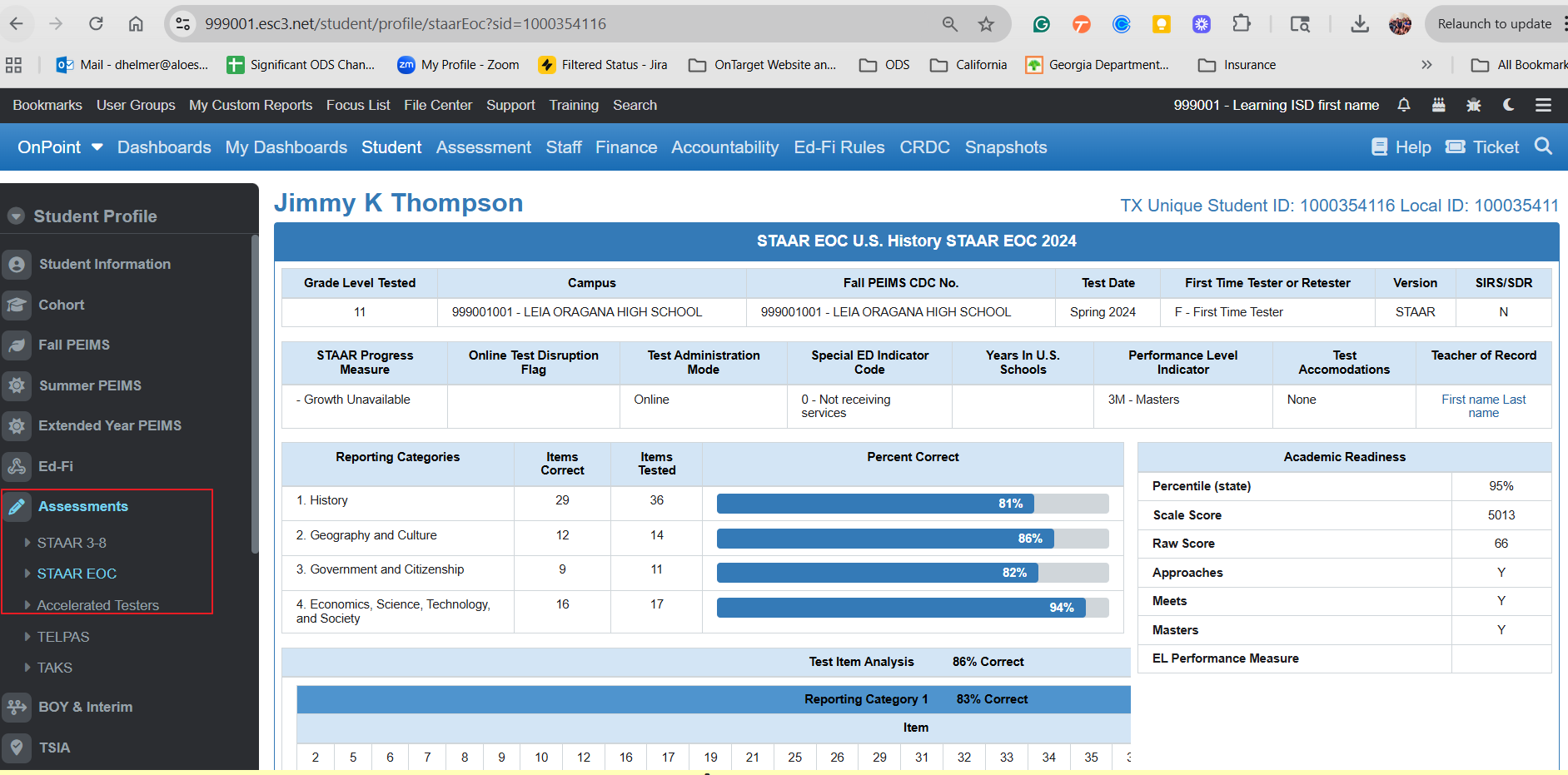Click the bug report icon
Image resolution: width=1568 pixels, height=775 pixels.
point(1473,105)
